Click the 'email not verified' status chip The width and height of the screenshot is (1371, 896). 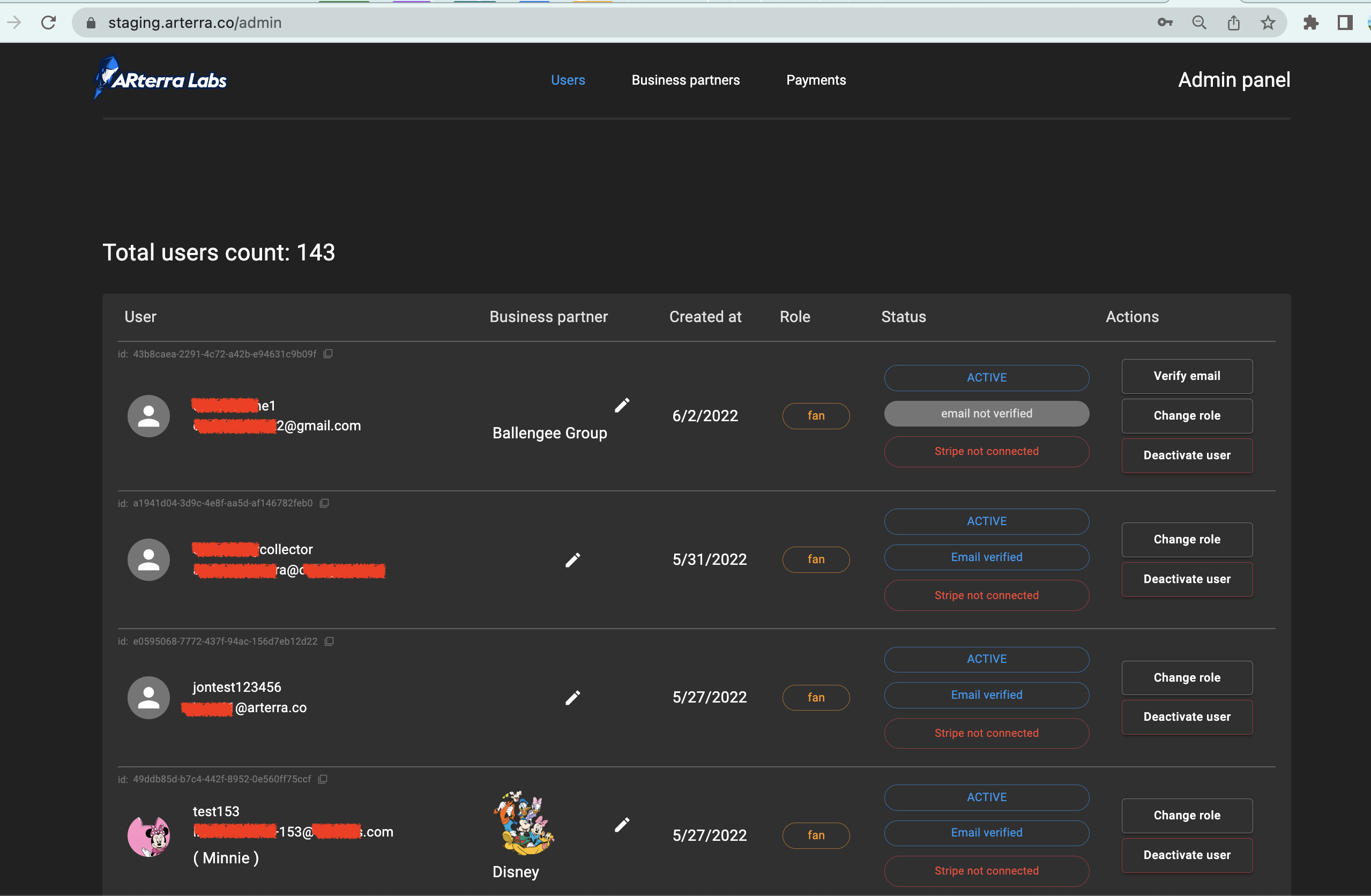tap(986, 413)
